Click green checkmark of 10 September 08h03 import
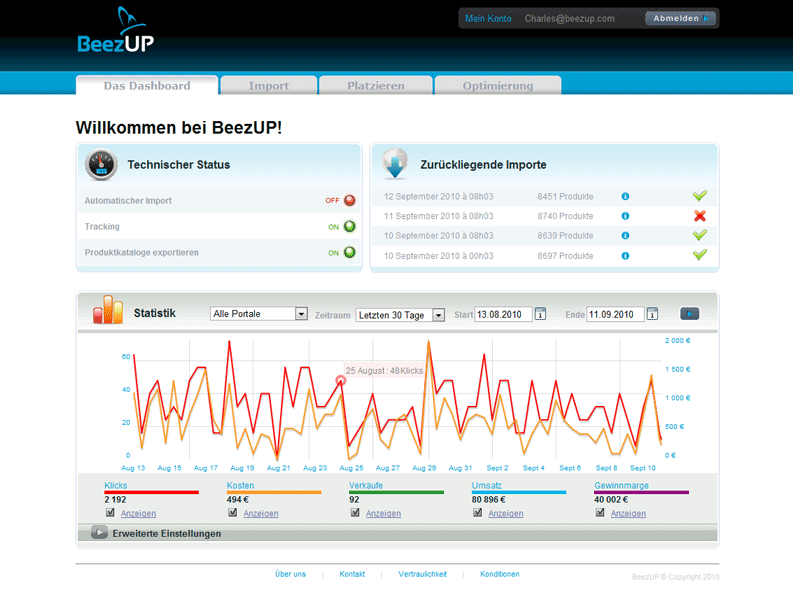 click(700, 235)
